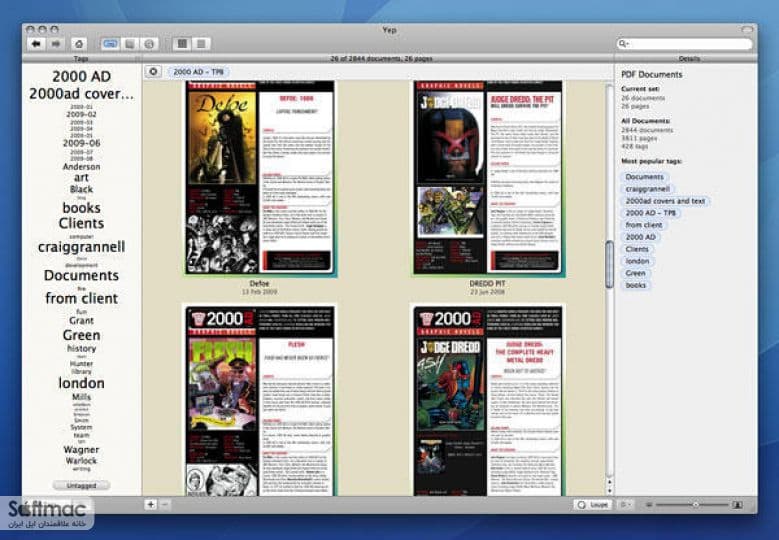The image size is (779, 540).
Task: Toggle the clock recent documents view
Action: [149, 44]
